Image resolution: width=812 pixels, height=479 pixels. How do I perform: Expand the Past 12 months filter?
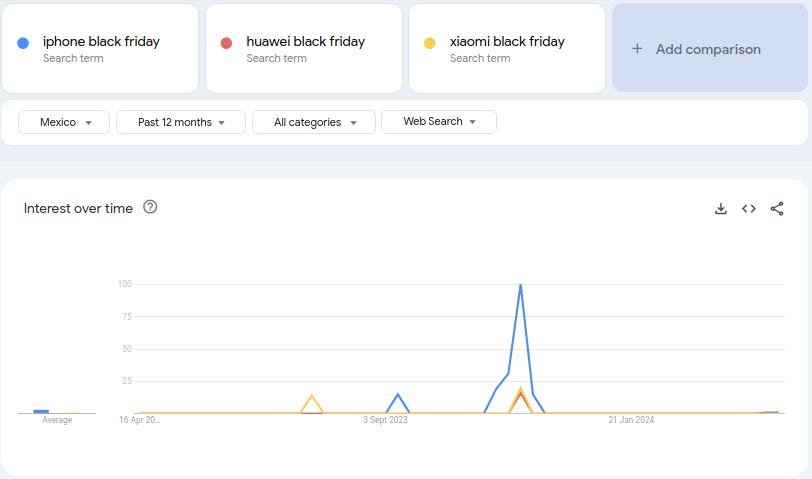click(181, 122)
